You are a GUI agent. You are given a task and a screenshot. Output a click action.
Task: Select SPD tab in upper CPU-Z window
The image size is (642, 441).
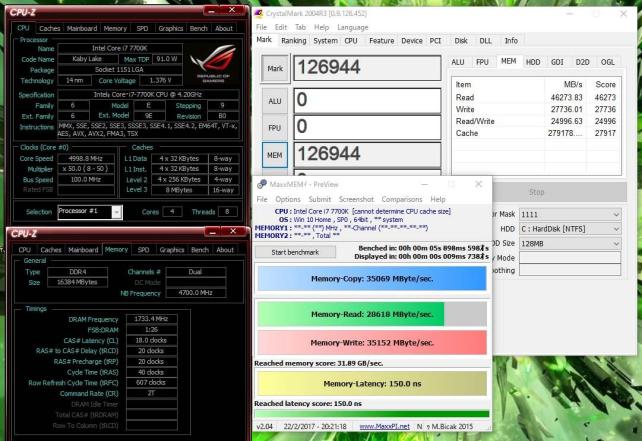pos(142,28)
